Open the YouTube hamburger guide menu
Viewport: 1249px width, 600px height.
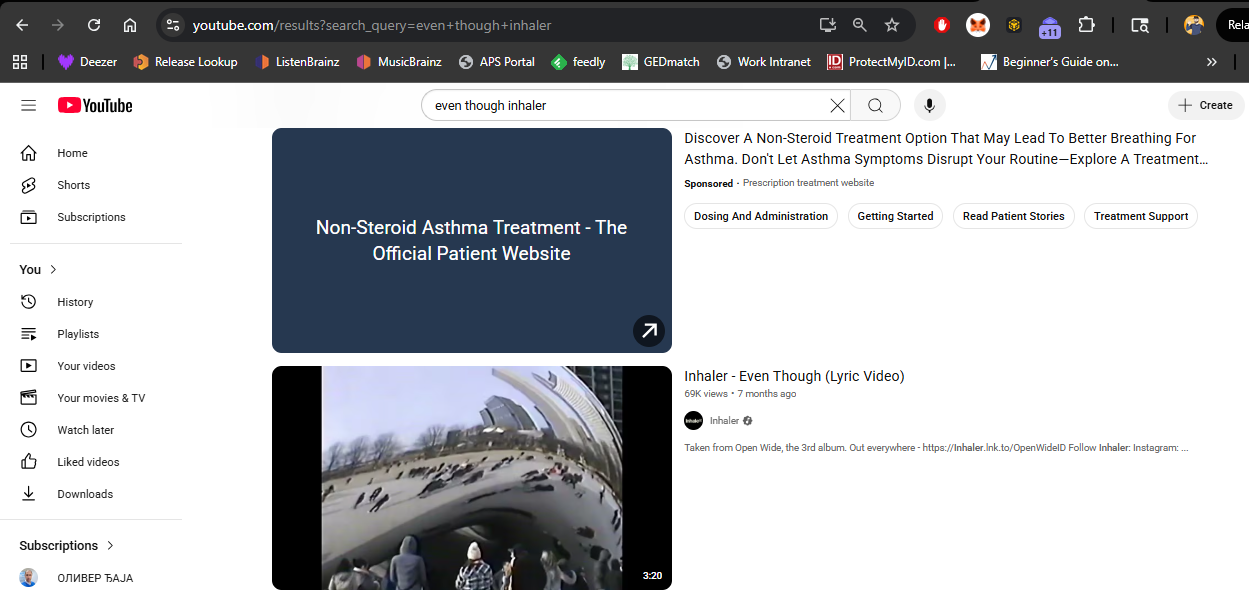(28, 105)
